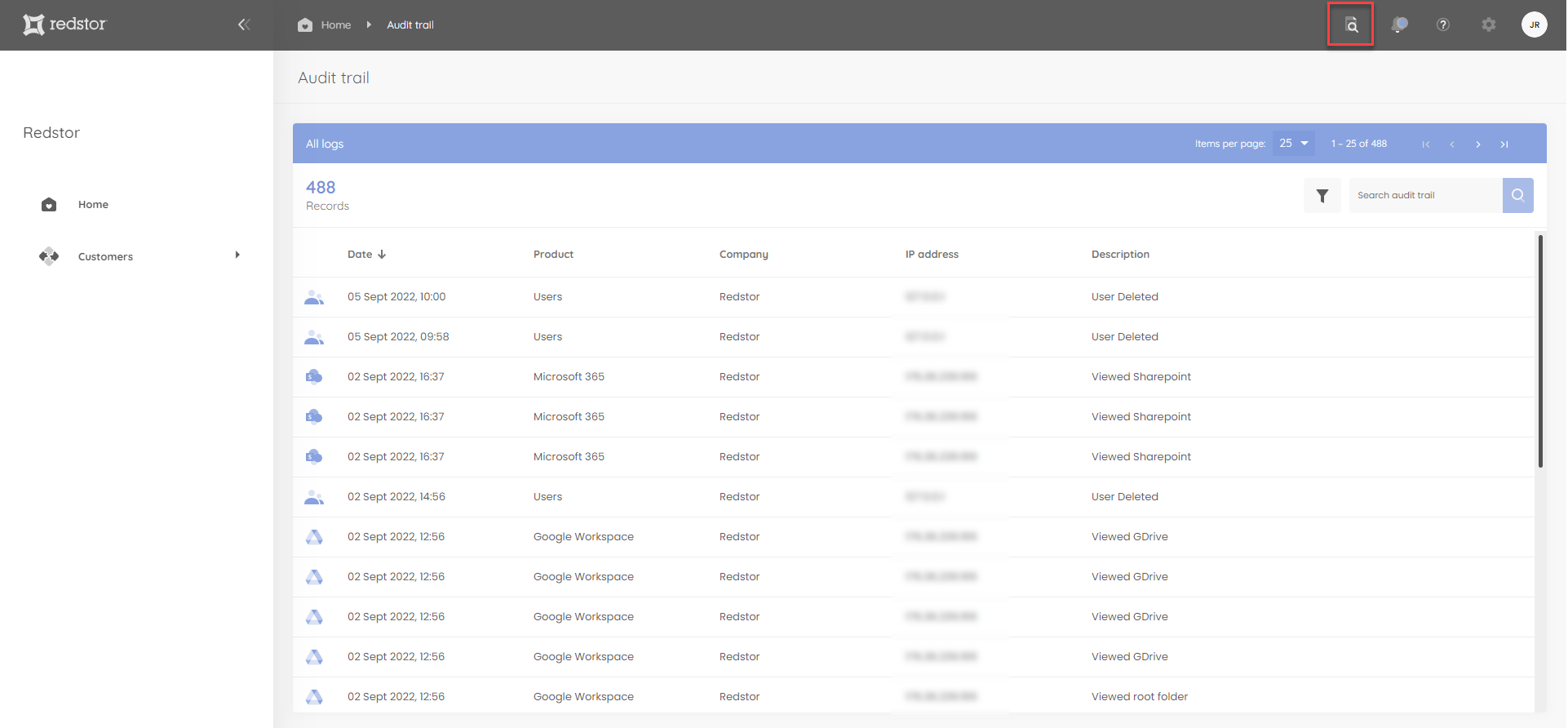The height and width of the screenshot is (728, 1568).
Task: Click '488' records count
Action: [321, 188]
